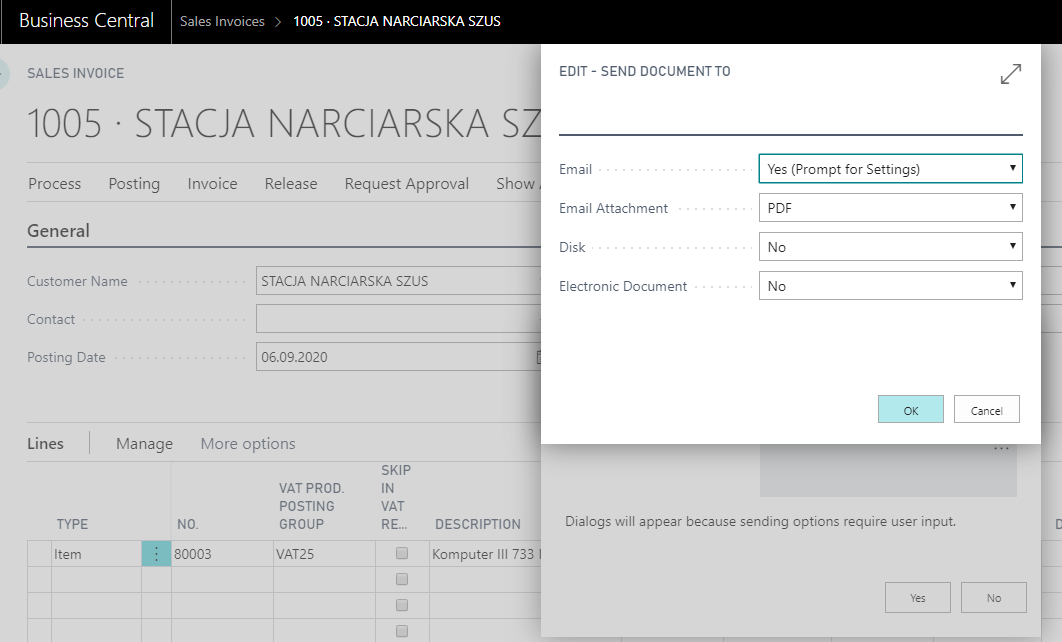Toggle Skip in VAT checkbox for Item row

pyautogui.click(x=402, y=553)
